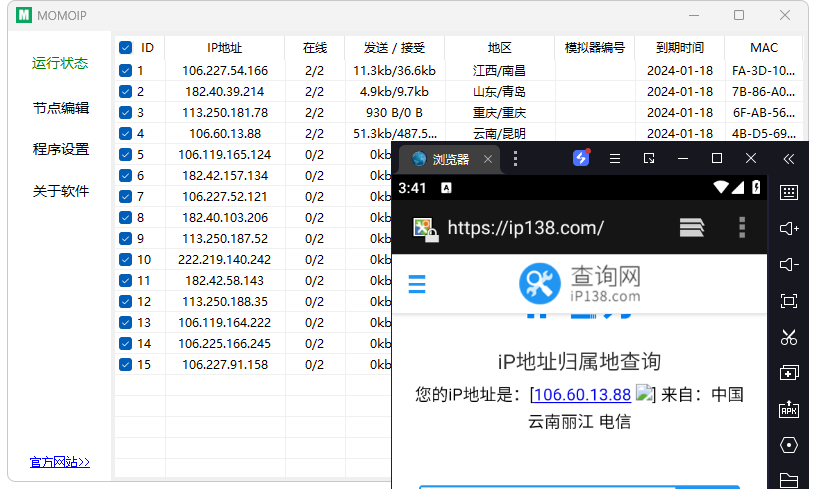Click the keyboard indicator A in status bar
Viewport: 816px width, 489px height.
click(446, 188)
